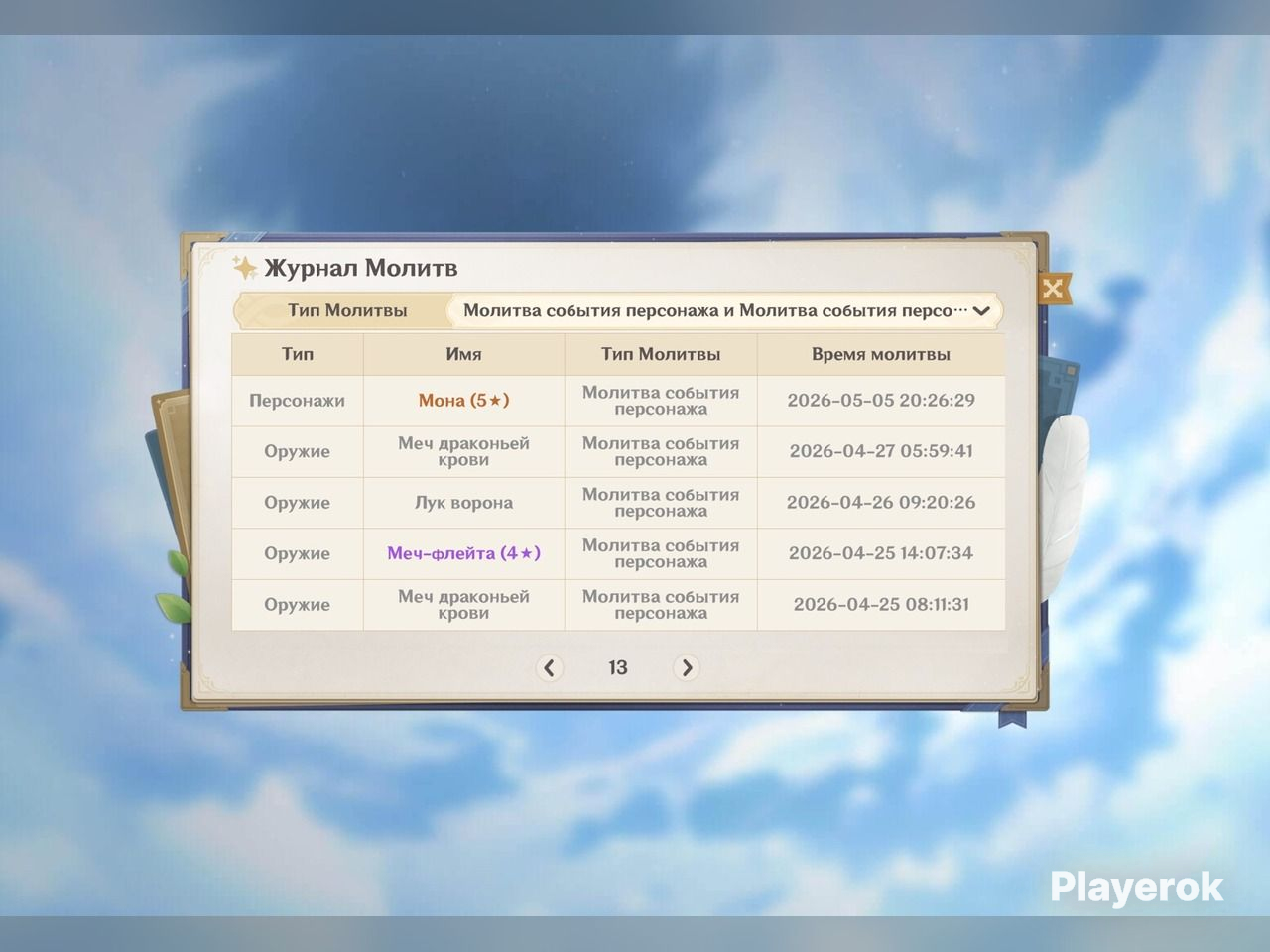Click Оружие in the Лук ворона row
Image resolution: width=1270 pixels, height=952 pixels.
298,503
